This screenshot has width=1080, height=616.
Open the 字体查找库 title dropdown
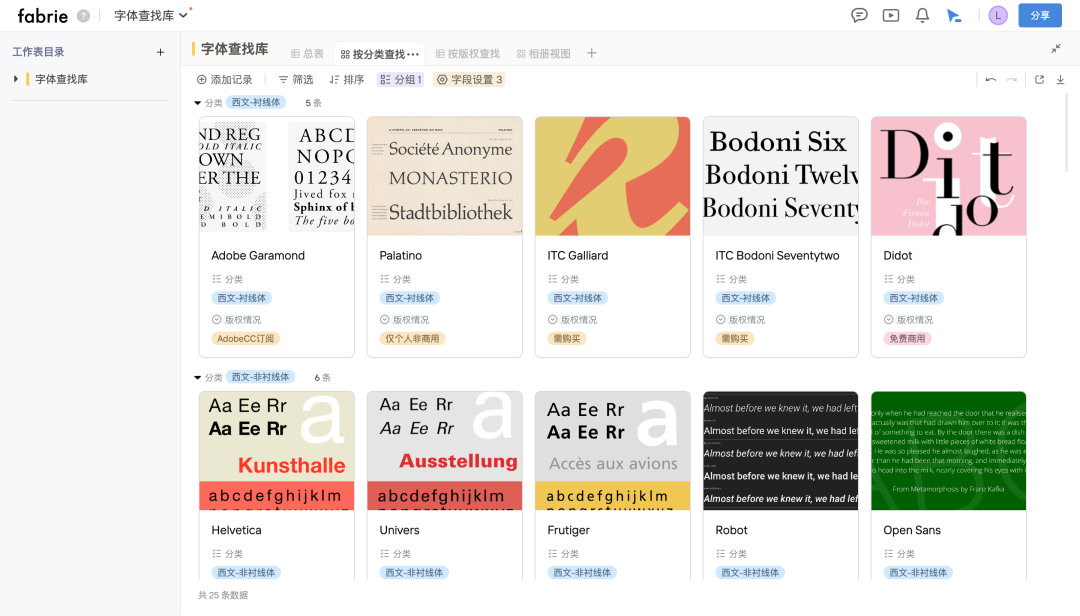(151, 15)
